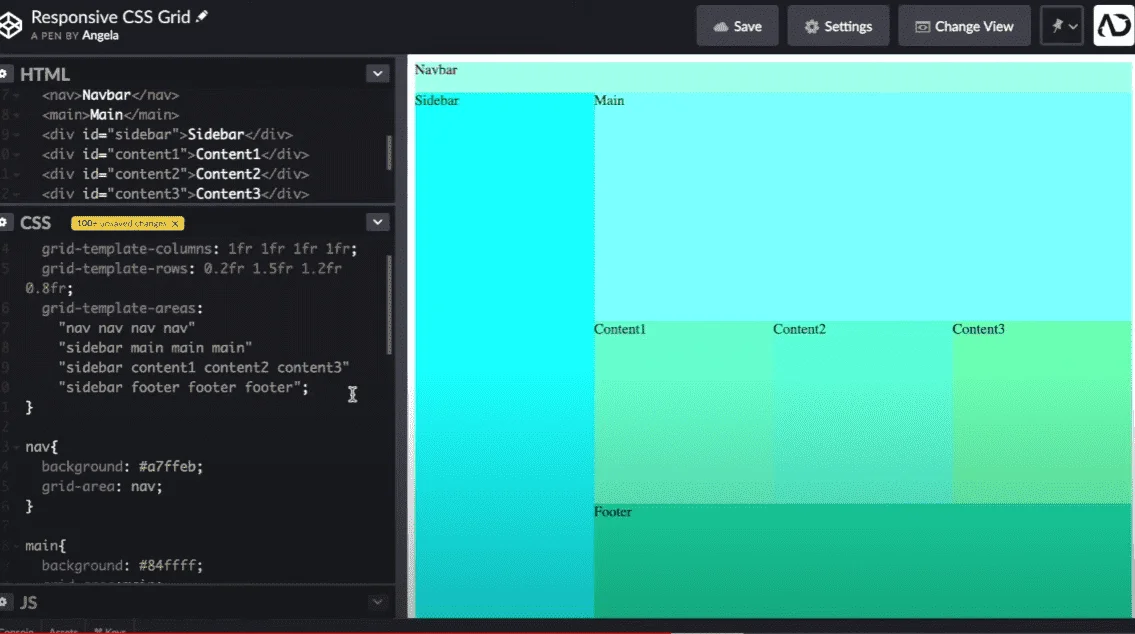The image size is (1135, 634).
Task: Open the Keys tab at bottom
Action: point(110,630)
